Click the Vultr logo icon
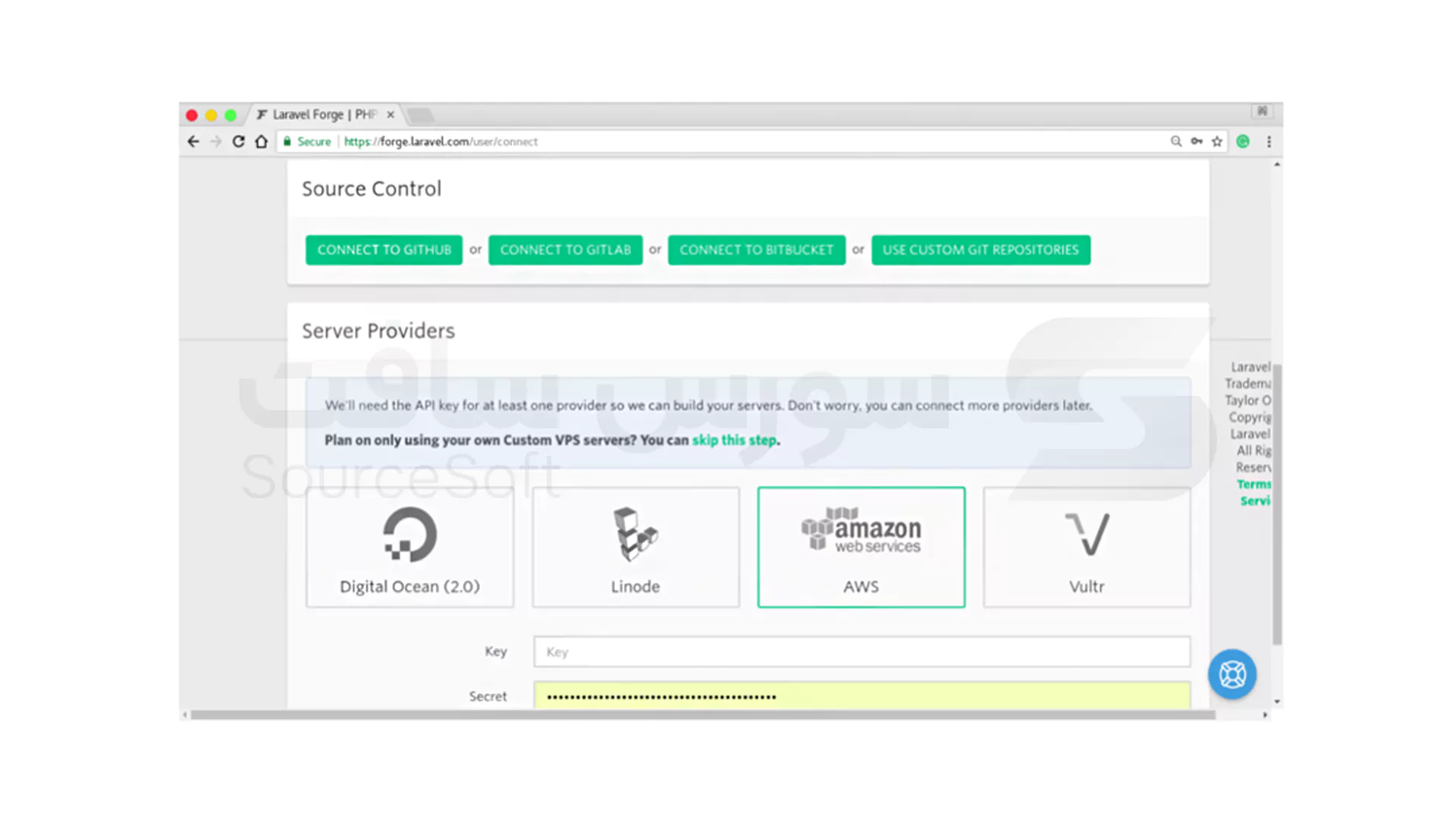The image size is (1456, 819). point(1087,534)
